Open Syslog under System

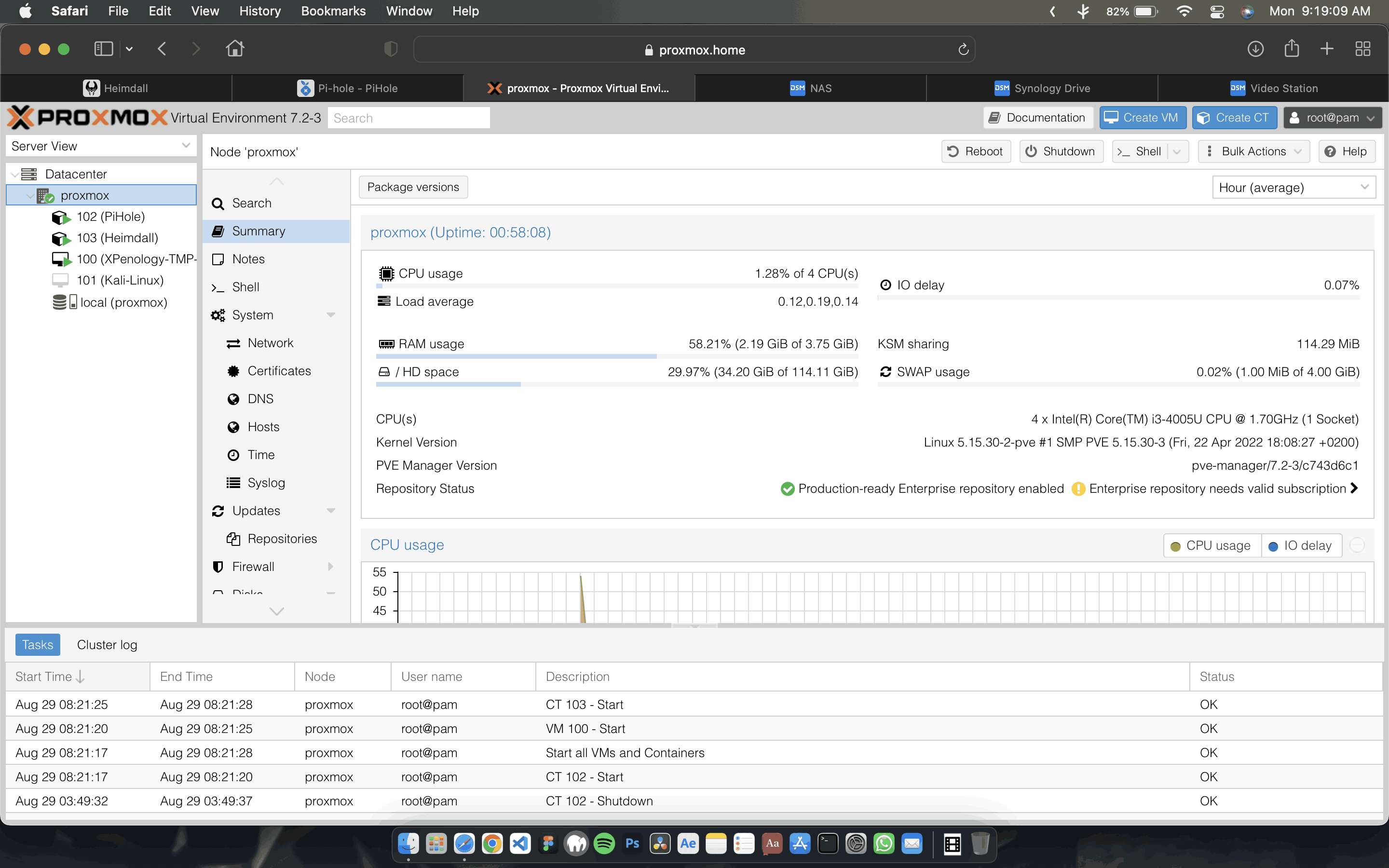click(x=266, y=483)
